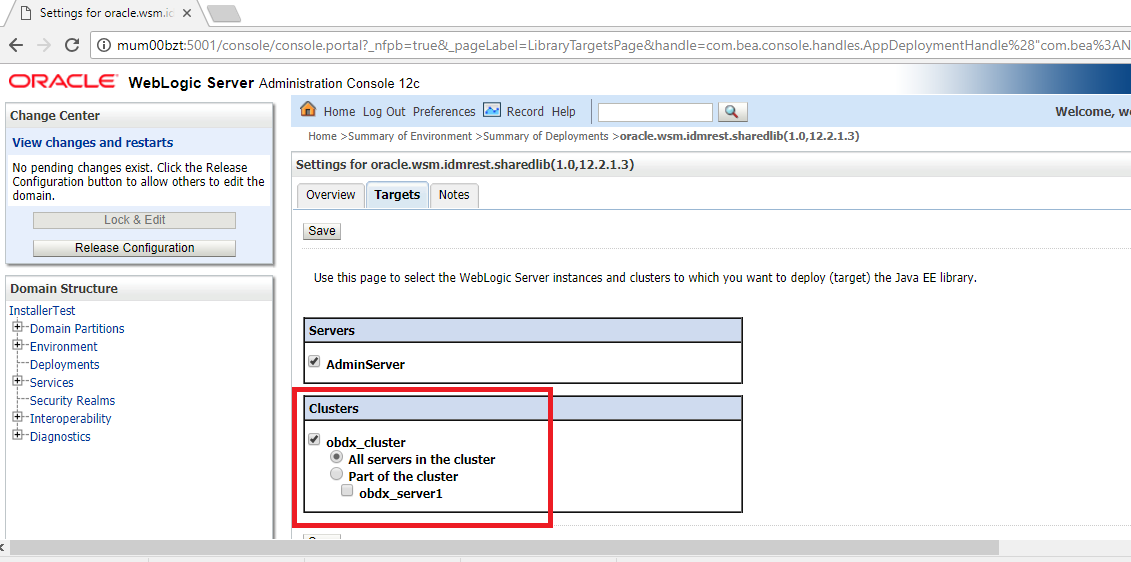Click the console search input field
The image size is (1131, 562).
click(x=655, y=112)
